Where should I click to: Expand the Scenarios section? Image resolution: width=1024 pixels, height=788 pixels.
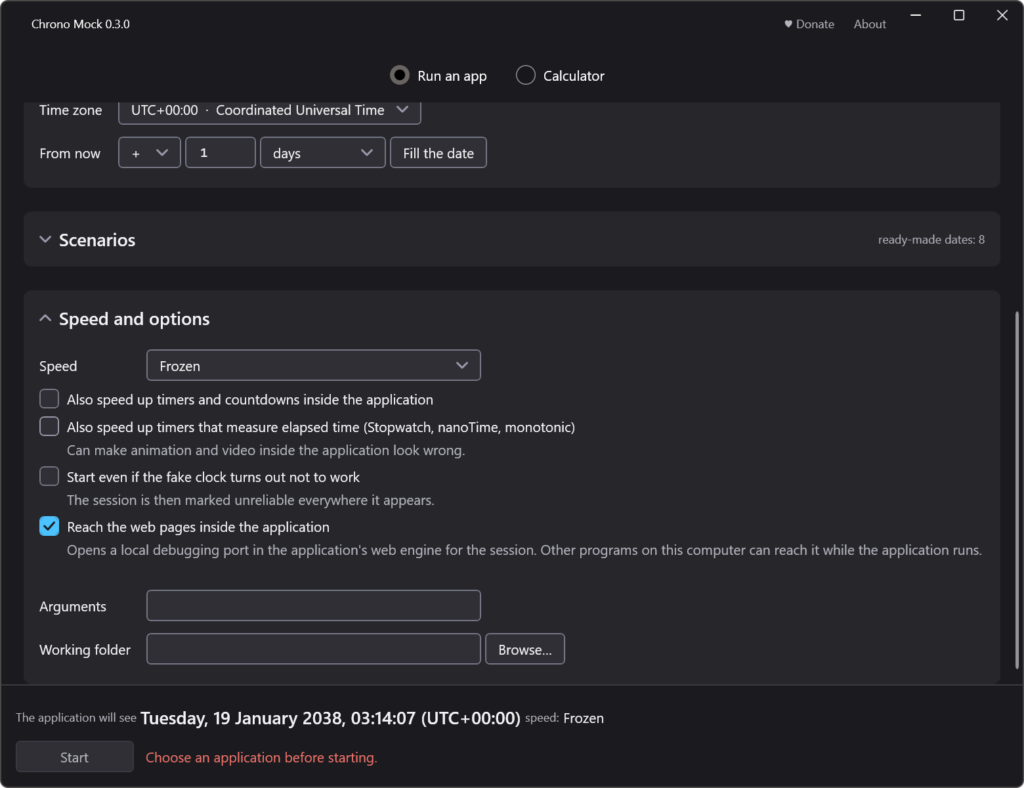click(511, 240)
